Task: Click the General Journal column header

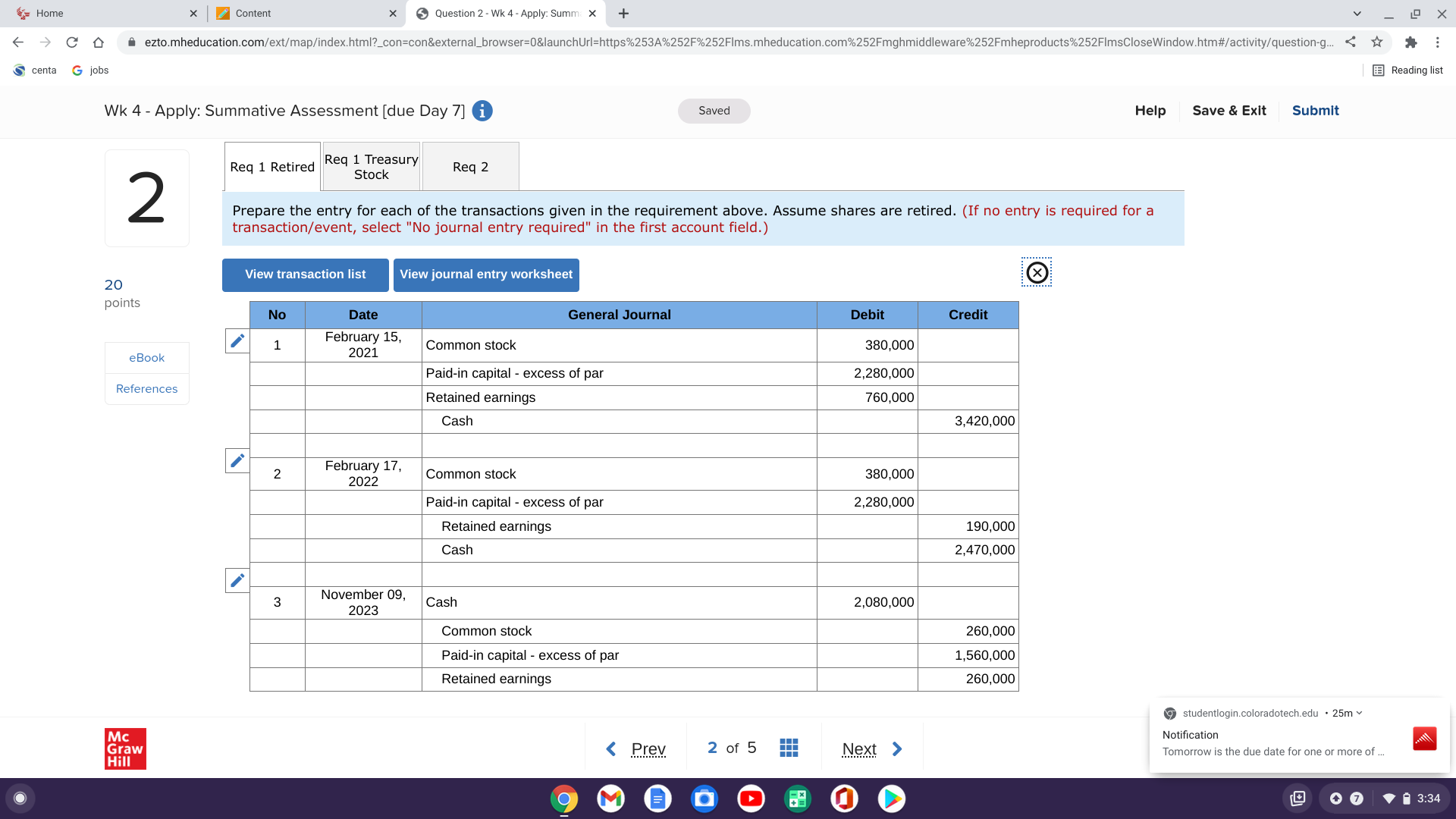Action: [620, 315]
